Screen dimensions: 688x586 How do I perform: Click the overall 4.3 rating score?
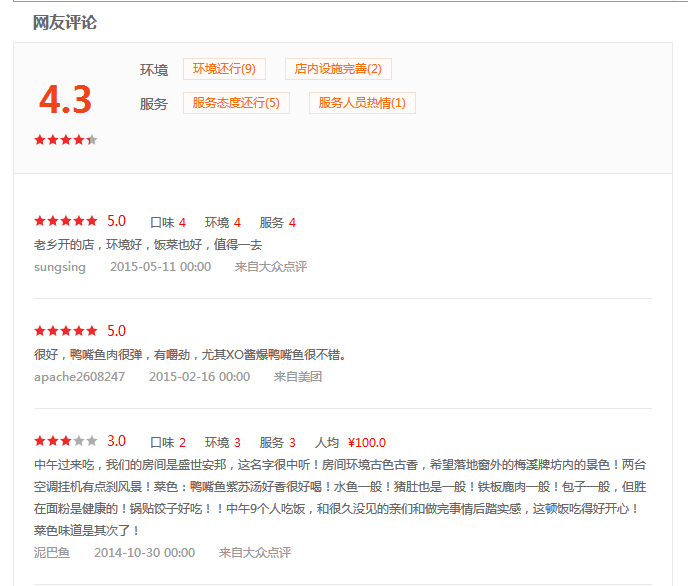(65, 100)
